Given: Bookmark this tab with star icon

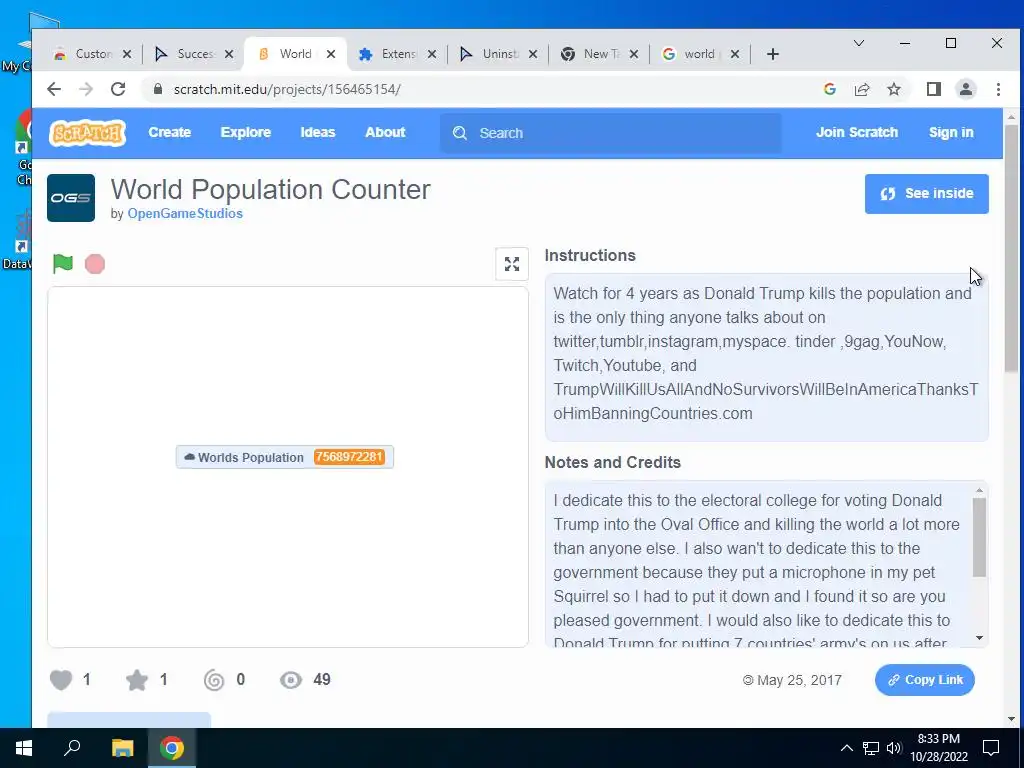Looking at the screenshot, I should (x=894, y=89).
